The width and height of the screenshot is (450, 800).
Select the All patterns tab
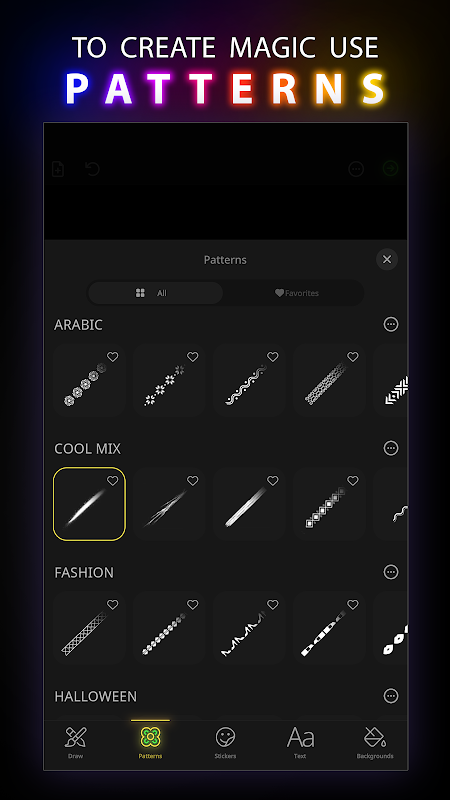(156, 293)
